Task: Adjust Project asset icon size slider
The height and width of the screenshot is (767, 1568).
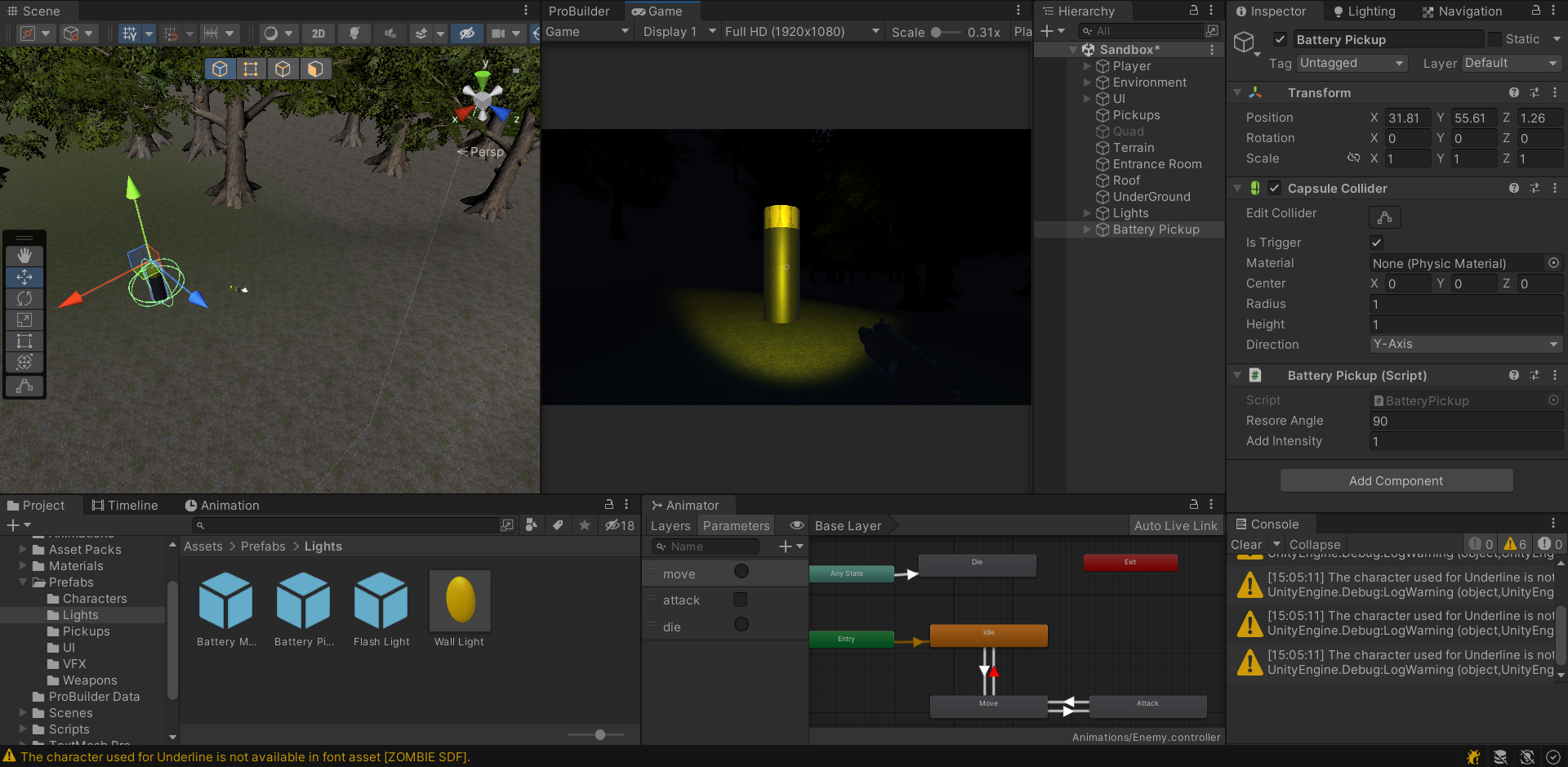Action: tap(600, 735)
